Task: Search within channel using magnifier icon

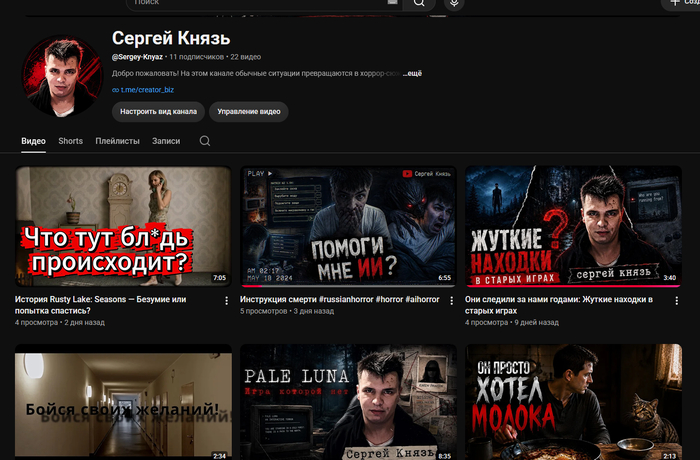Action: click(x=205, y=141)
